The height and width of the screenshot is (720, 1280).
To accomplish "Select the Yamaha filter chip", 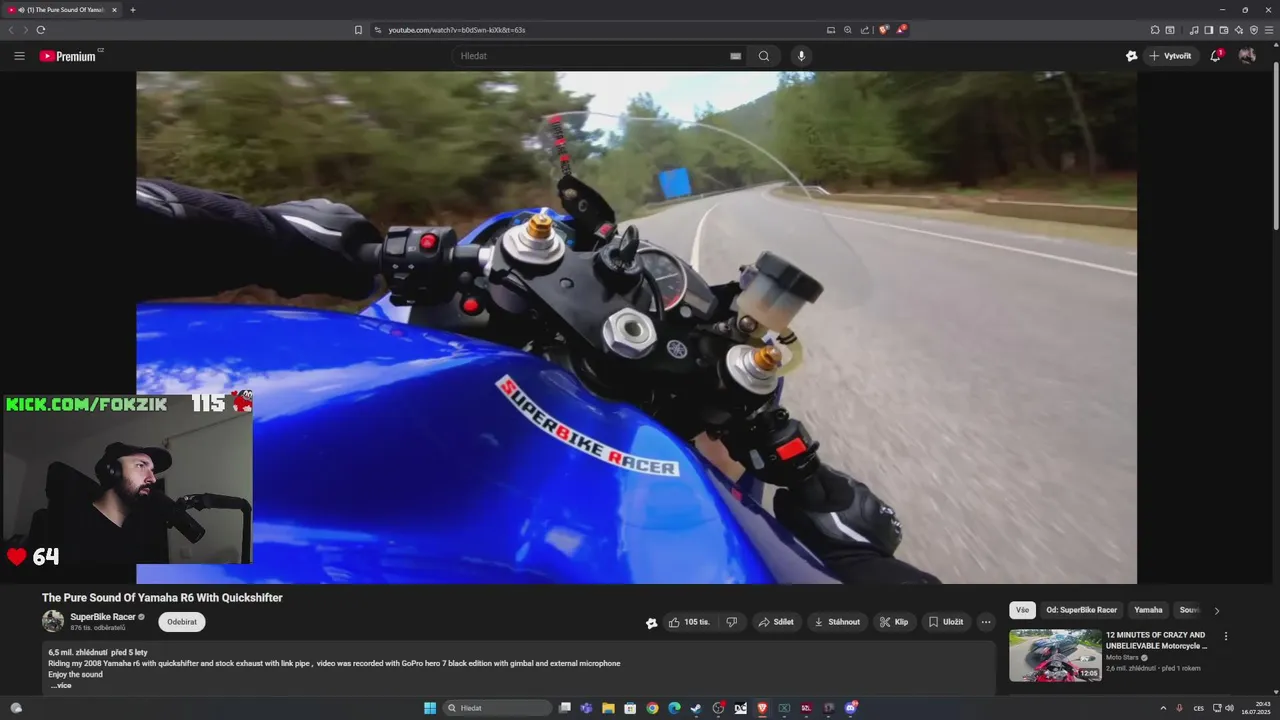I will point(1148,610).
